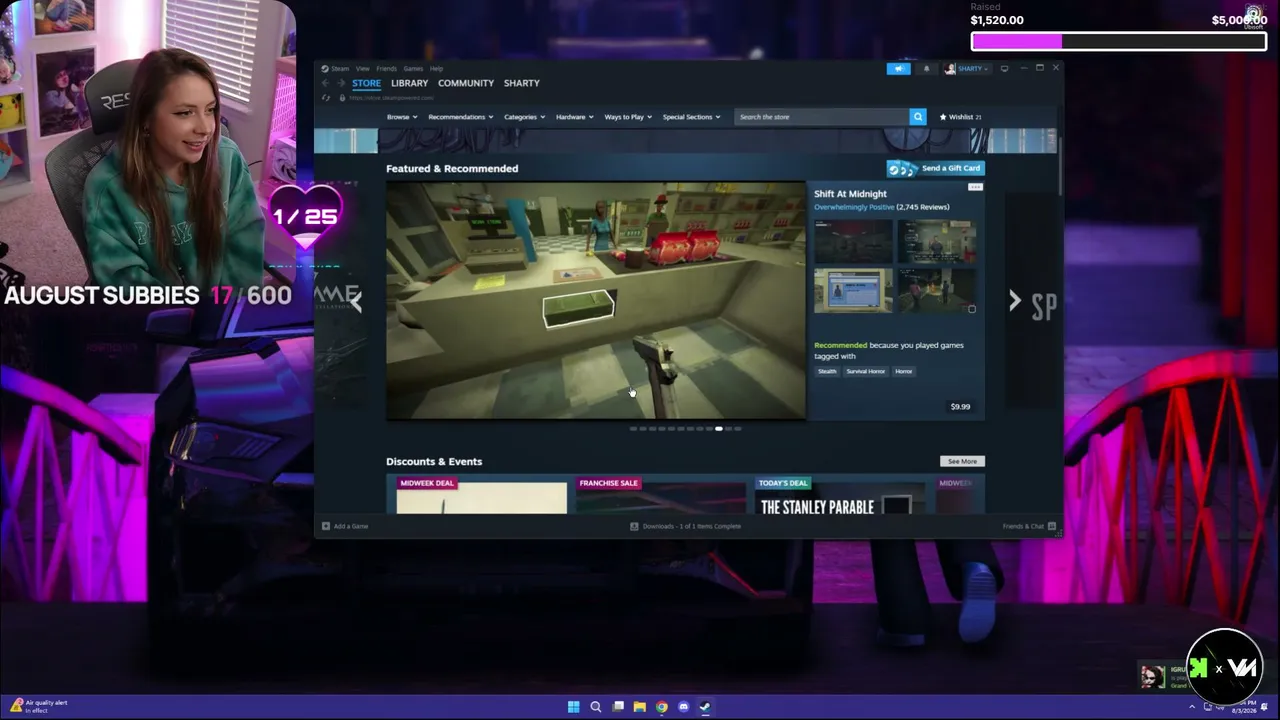
Task: Open the first Shift At Midnight screenshot thumbnail
Action: point(853,240)
